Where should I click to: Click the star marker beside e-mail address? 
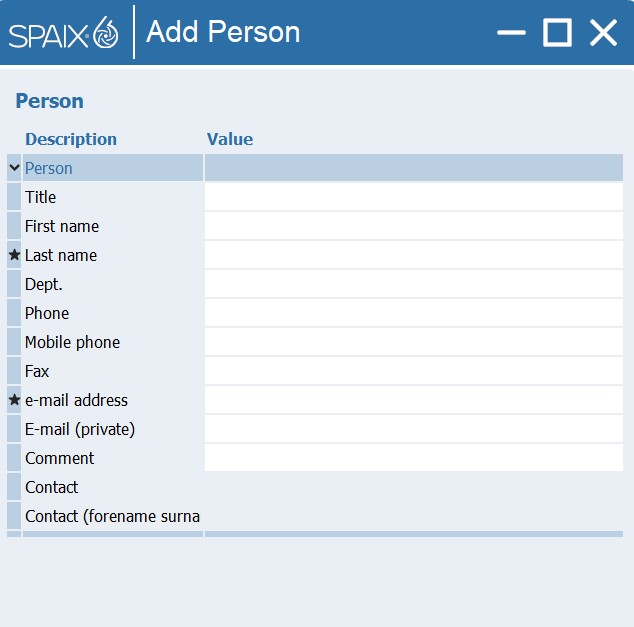(14, 400)
